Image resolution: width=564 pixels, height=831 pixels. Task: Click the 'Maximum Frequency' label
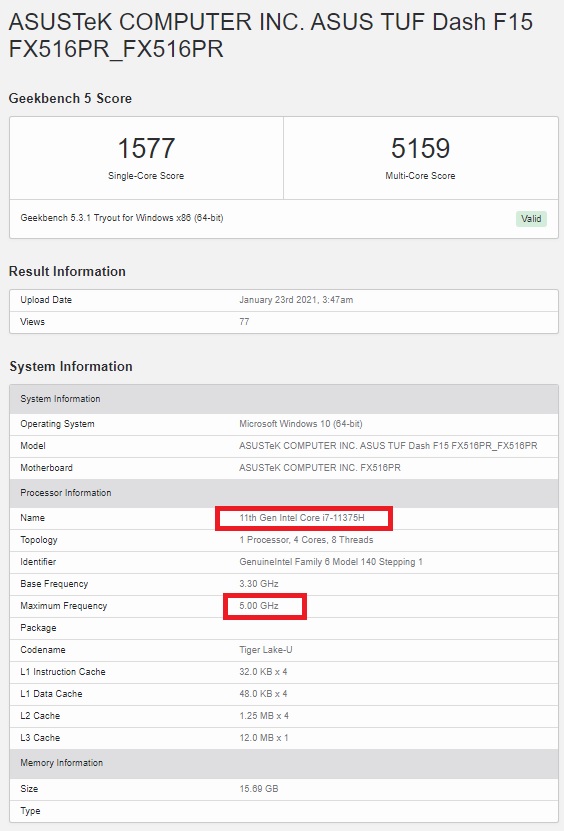pyautogui.click(x=64, y=606)
